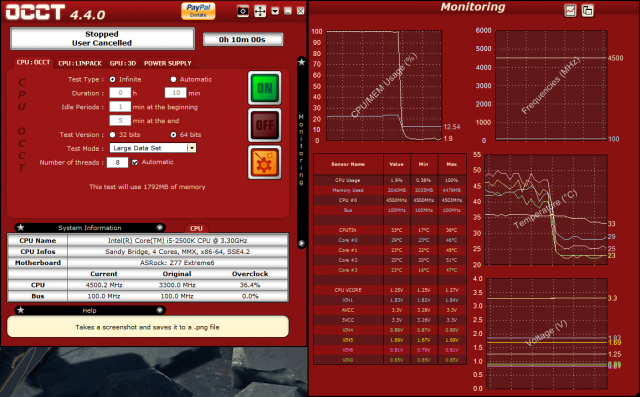Click the 4500.2 MHz current CPU value
The image size is (640, 397).
pyautogui.click(x=104, y=285)
